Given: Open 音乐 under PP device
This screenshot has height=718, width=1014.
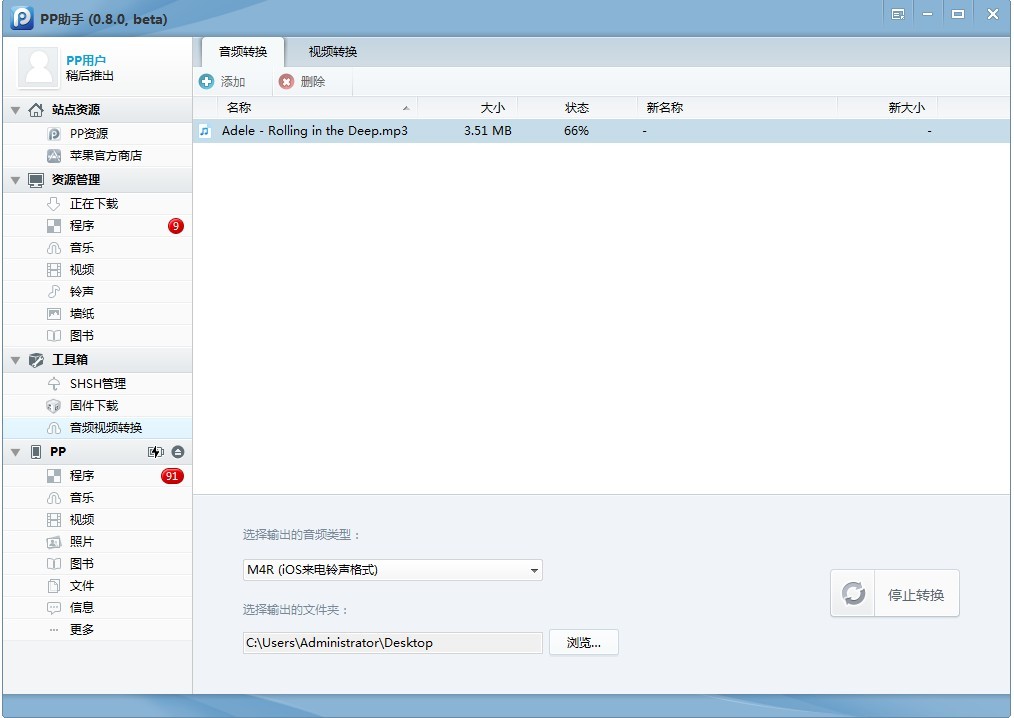Looking at the screenshot, I should coord(98,498).
